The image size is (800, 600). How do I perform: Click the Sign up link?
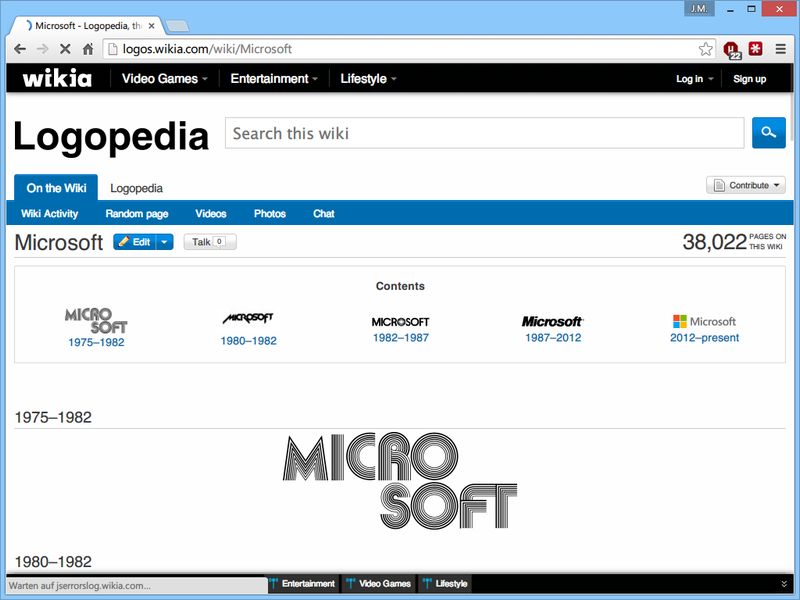tap(749, 79)
